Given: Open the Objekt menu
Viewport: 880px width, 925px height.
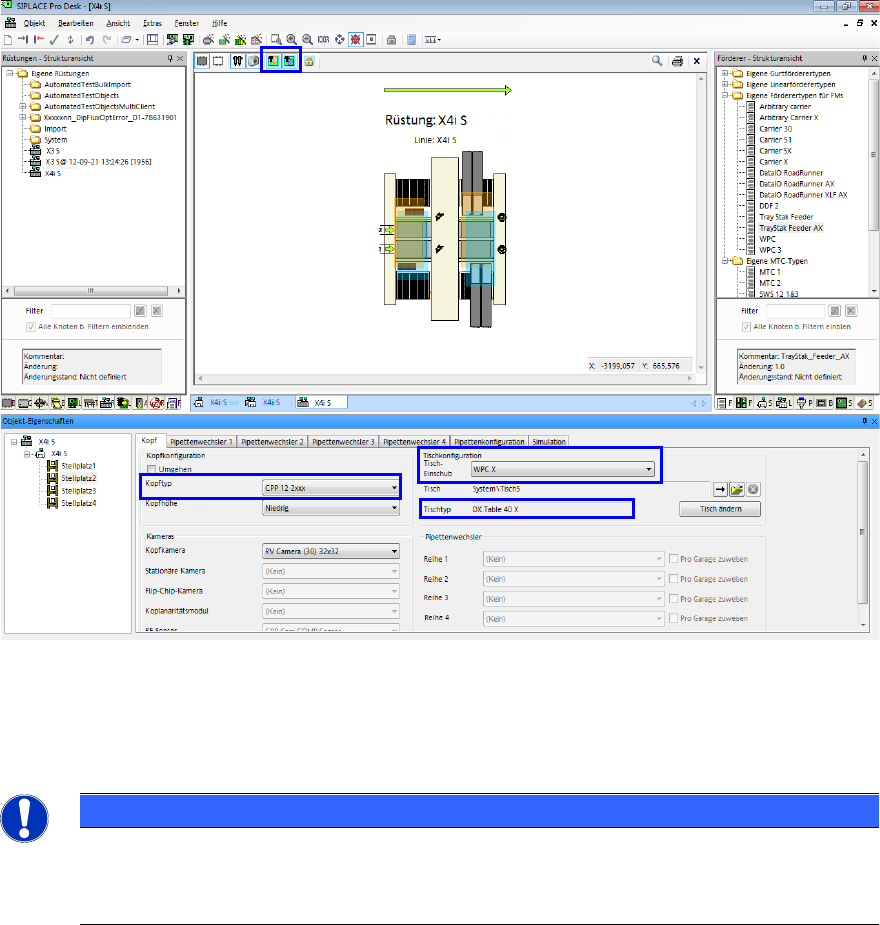Looking at the screenshot, I should (34, 23).
